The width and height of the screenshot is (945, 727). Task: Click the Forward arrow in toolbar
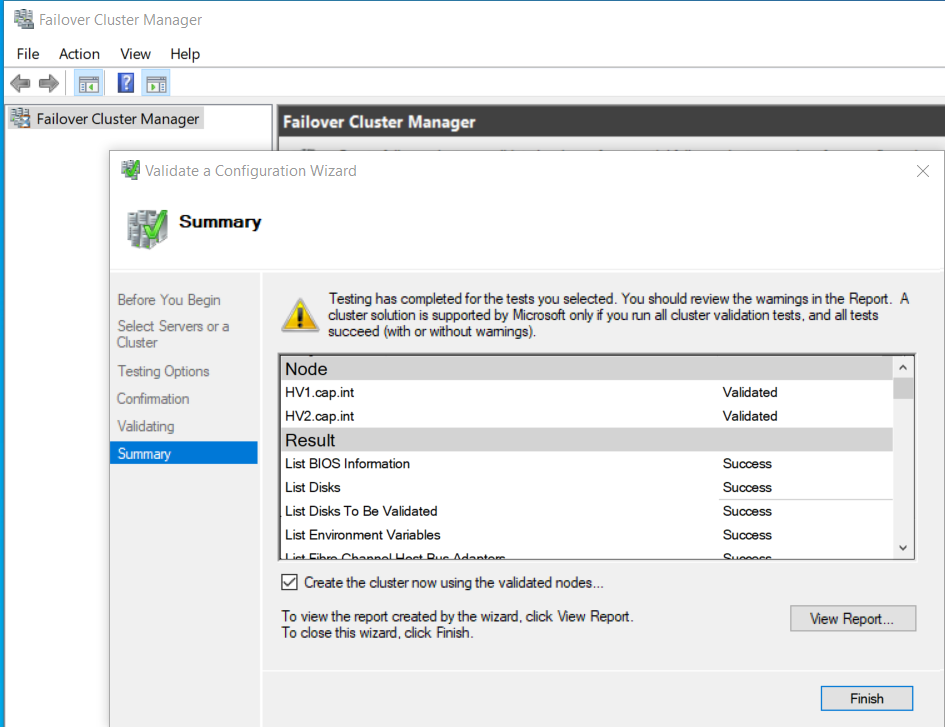point(48,84)
